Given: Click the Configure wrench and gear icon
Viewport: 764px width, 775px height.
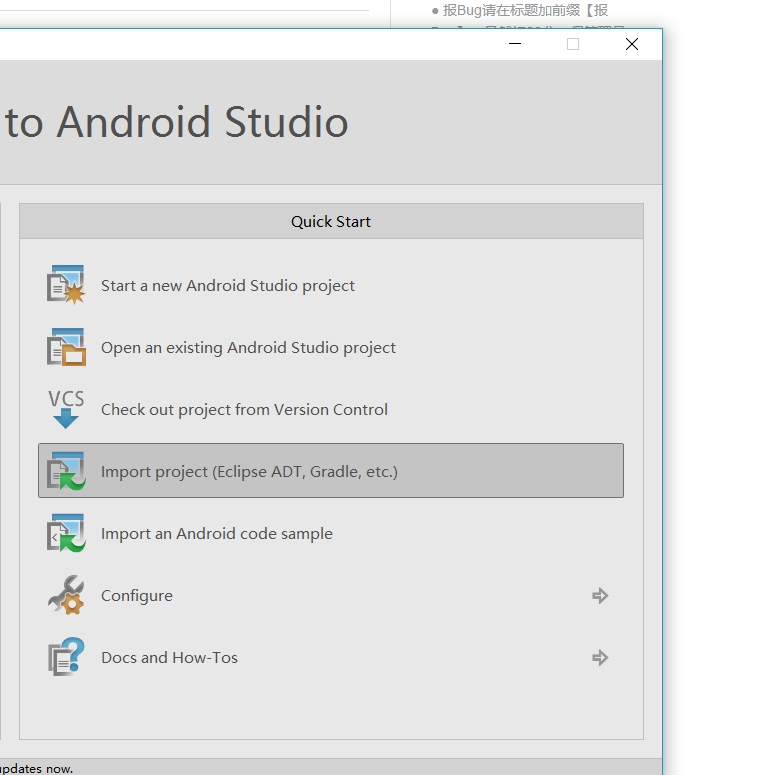Looking at the screenshot, I should click(x=66, y=595).
